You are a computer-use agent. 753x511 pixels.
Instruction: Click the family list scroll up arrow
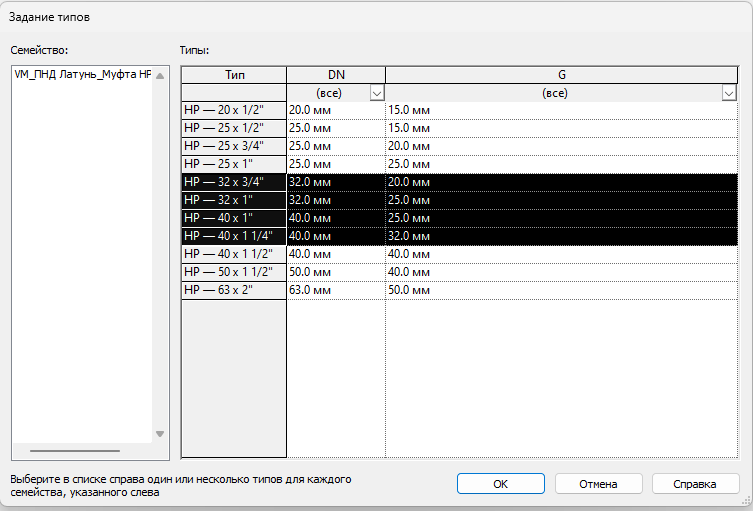160,76
